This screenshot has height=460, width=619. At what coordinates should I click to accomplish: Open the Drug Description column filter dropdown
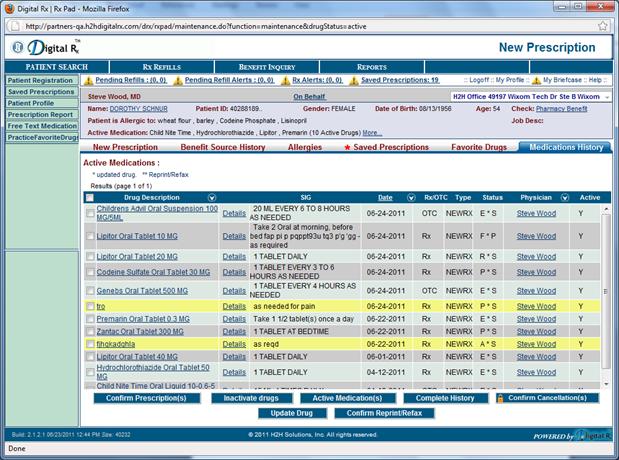click(211, 198)
